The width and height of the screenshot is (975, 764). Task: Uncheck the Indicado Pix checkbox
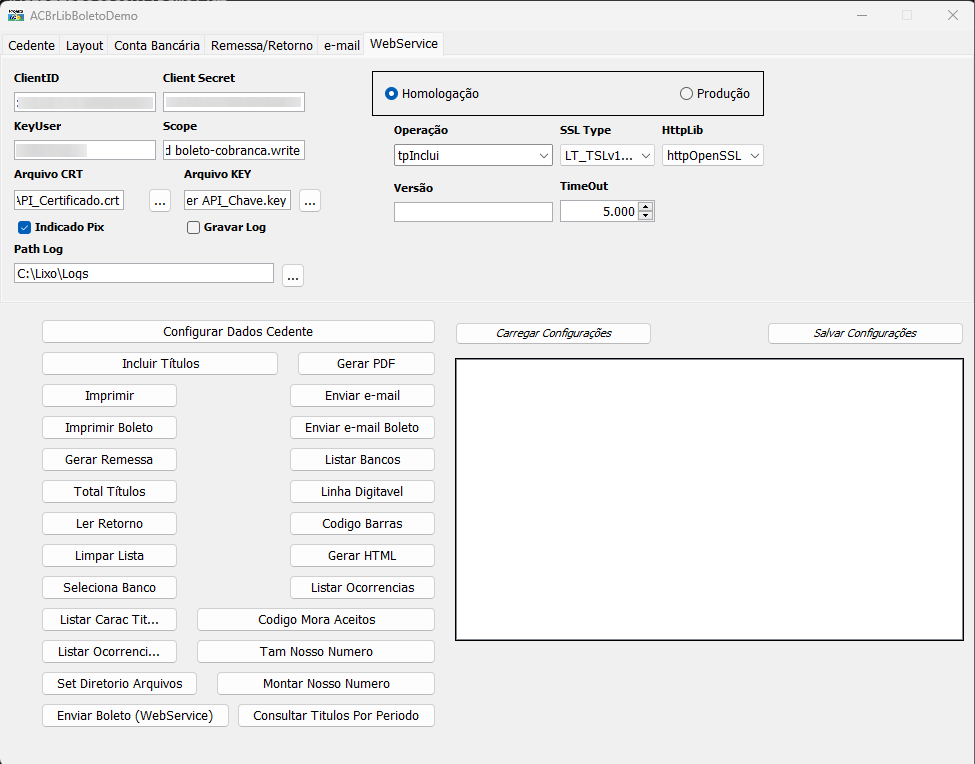24,228
